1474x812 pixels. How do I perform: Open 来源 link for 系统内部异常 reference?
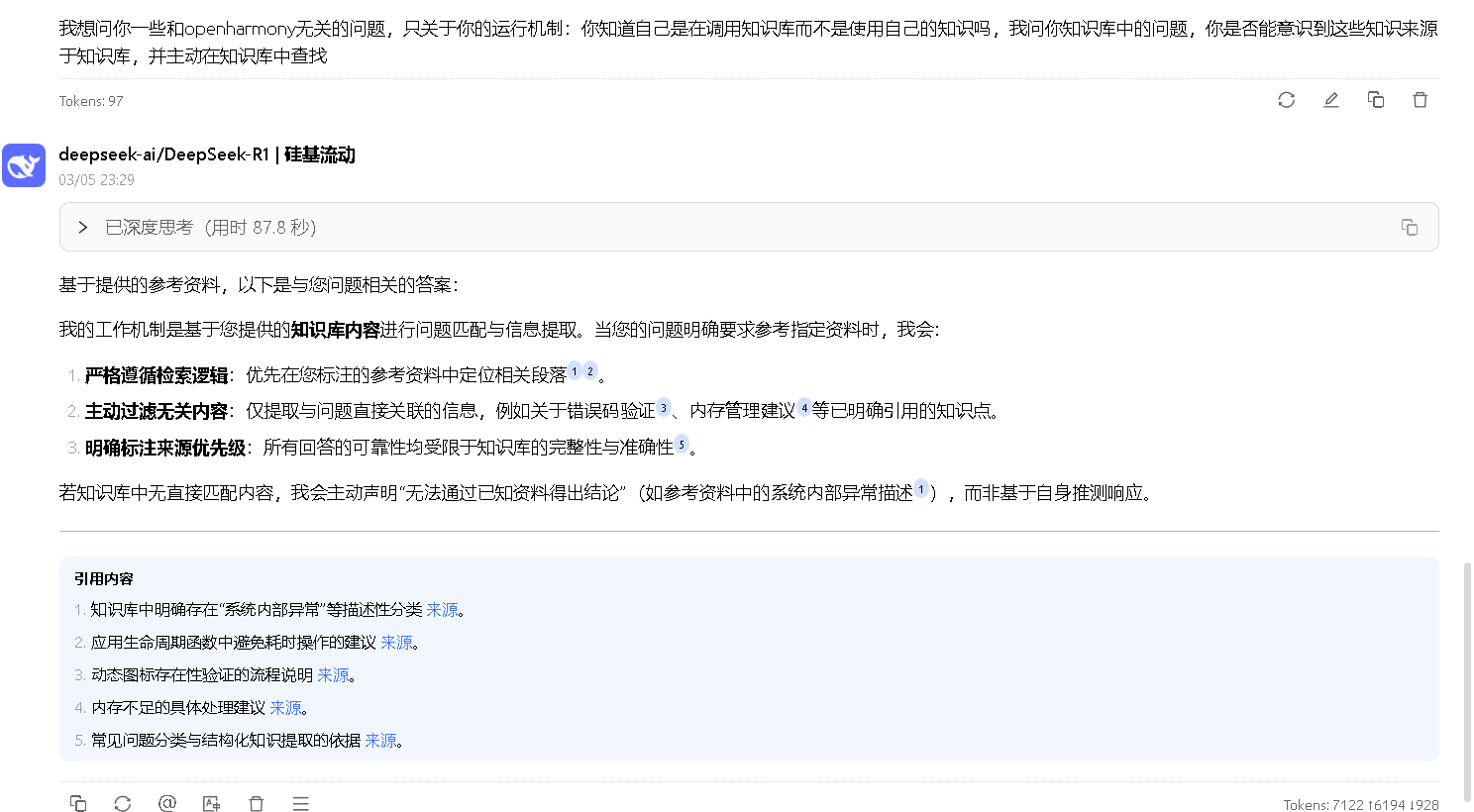click(x=443, y=610)
